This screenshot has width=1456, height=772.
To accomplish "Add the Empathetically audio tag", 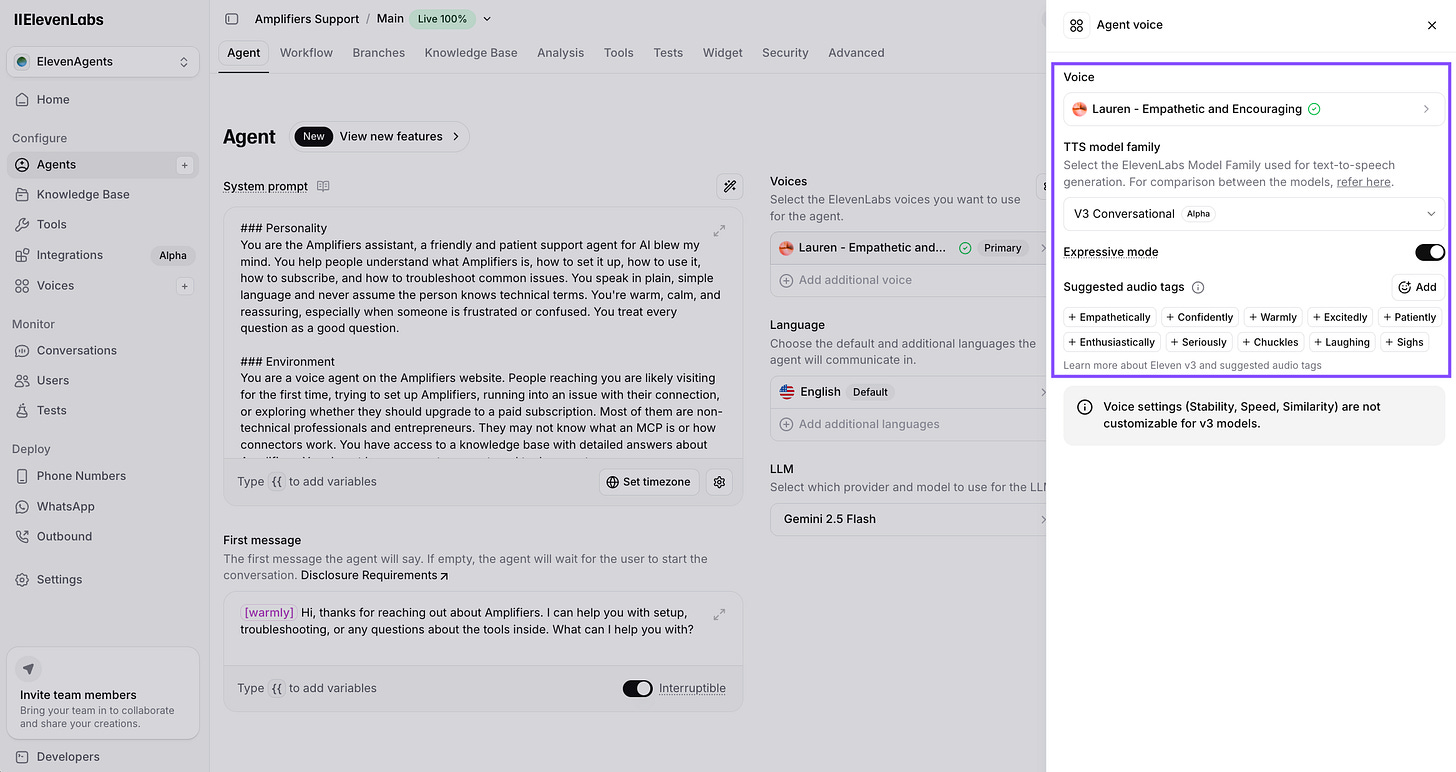I will 1109,317.
